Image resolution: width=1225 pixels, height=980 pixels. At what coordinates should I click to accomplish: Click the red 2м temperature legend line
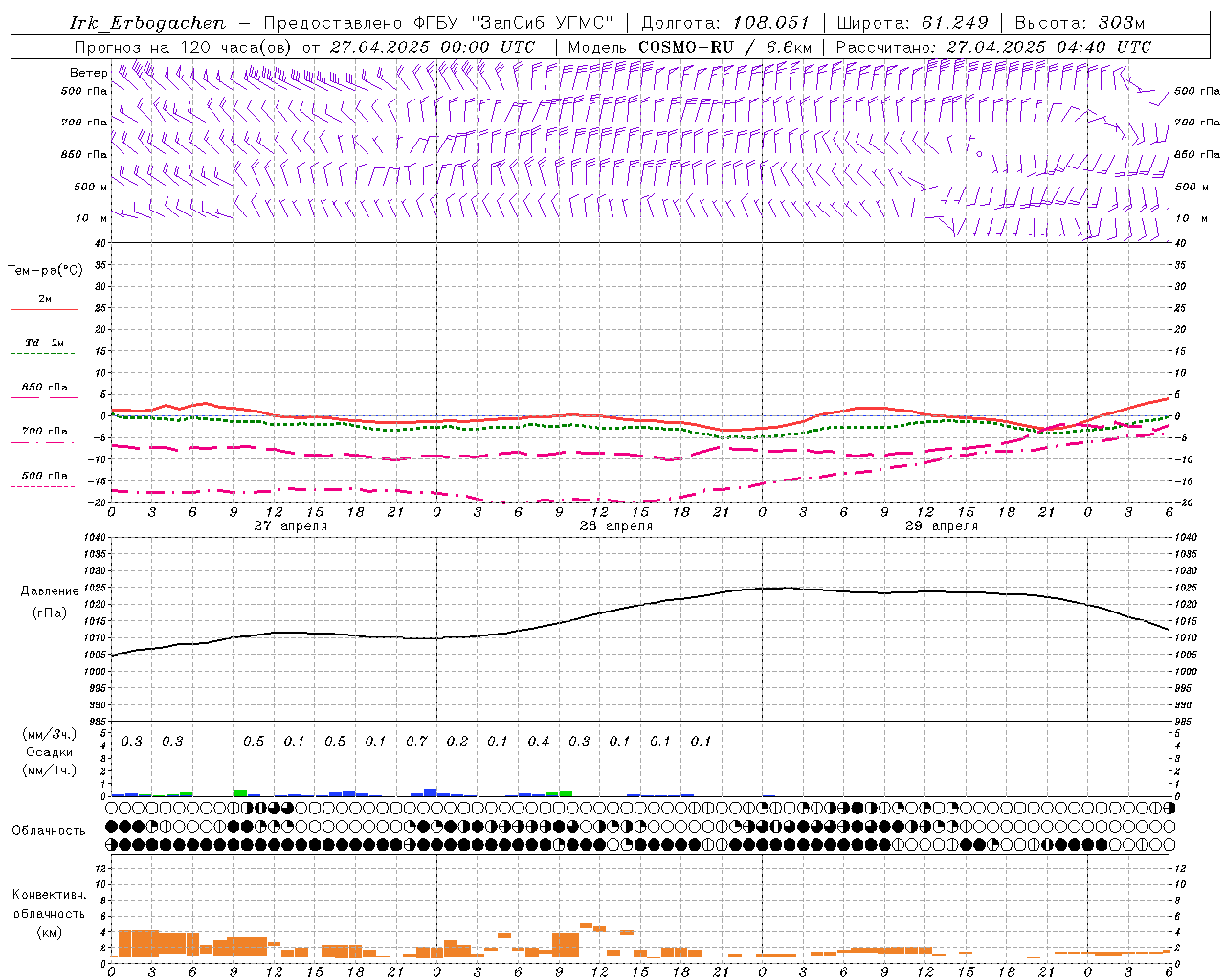(44, 309)
